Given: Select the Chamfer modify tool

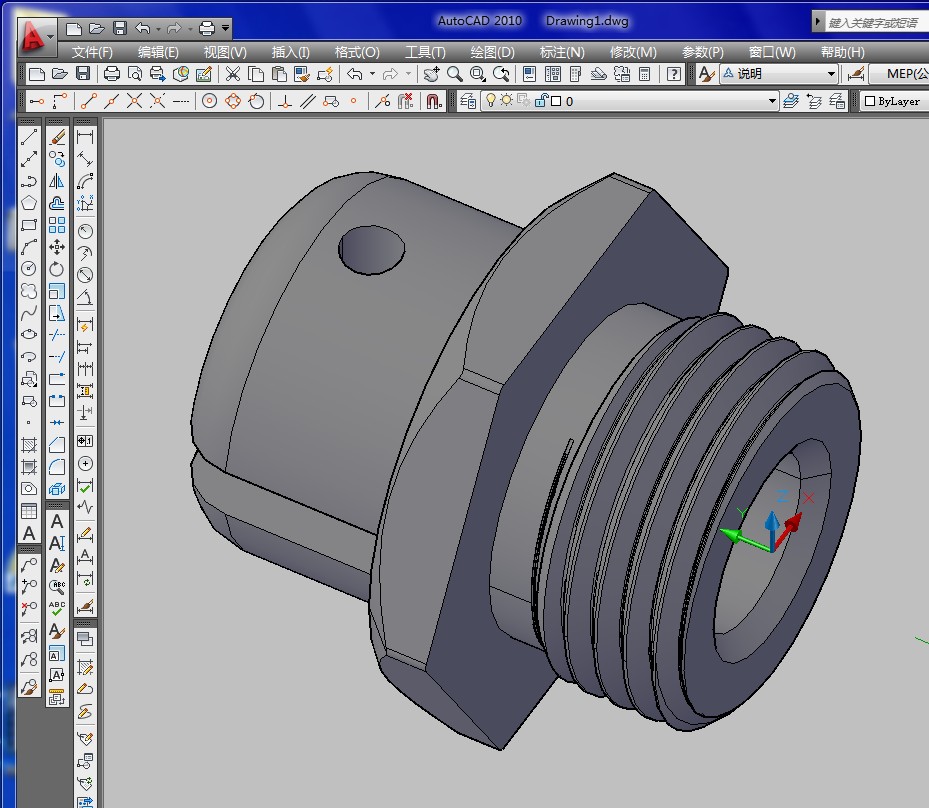Looking at the screenshot, I should [x=57, y=444].
